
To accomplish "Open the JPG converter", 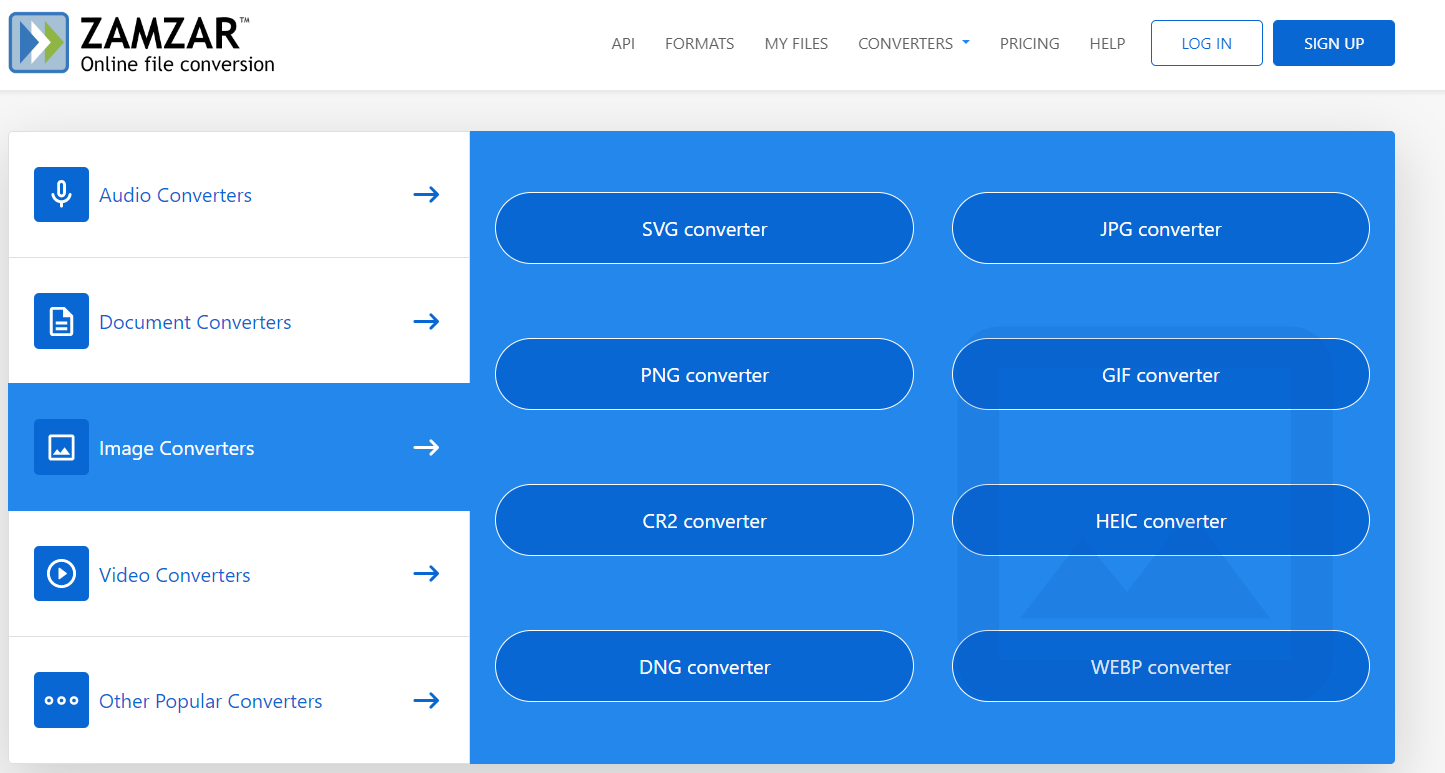I will click(x=1160, y=228).
